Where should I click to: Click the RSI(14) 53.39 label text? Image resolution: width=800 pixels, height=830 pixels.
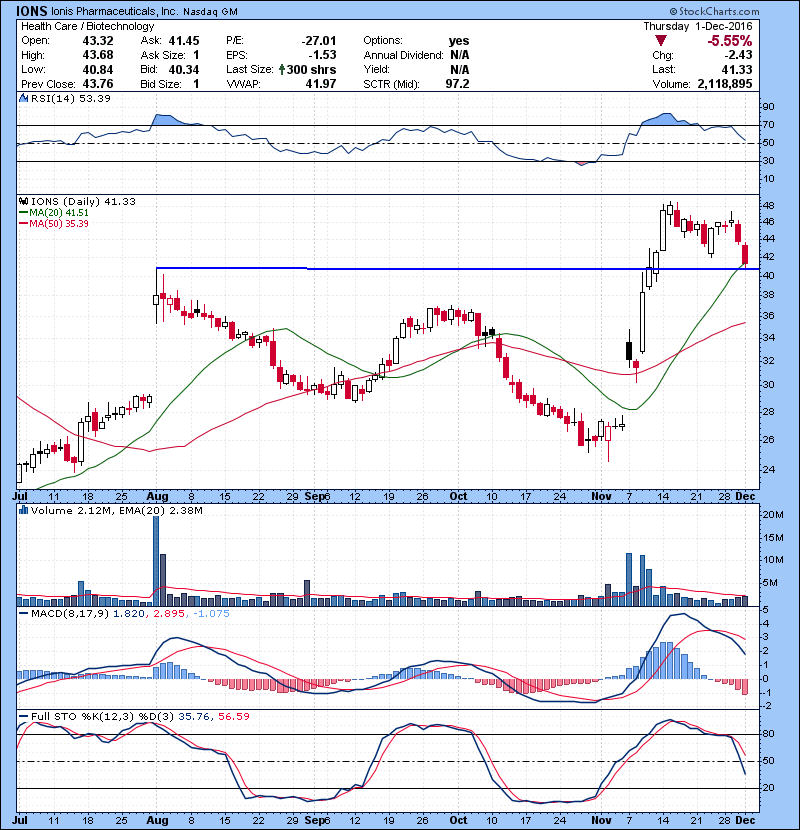[71, 98]
